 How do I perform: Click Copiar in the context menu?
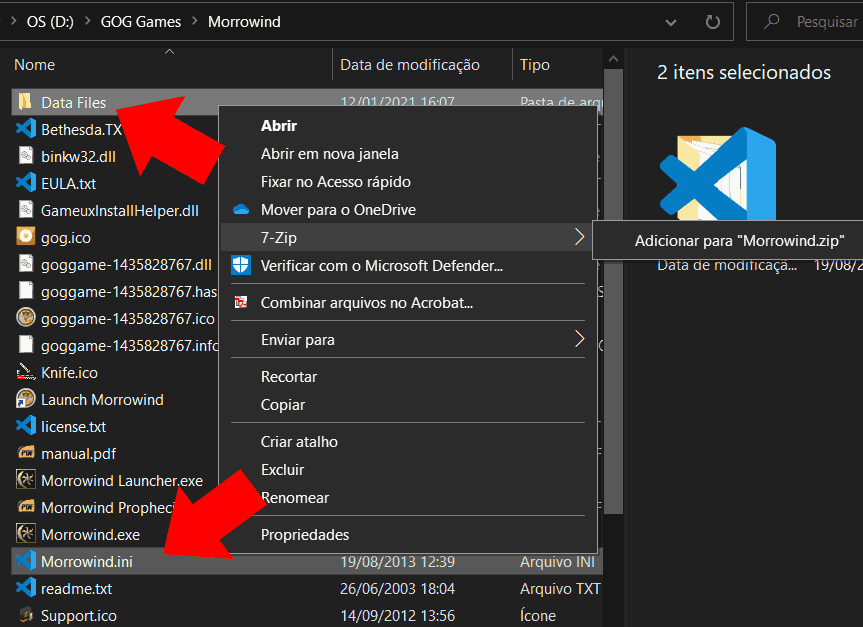pyautogui.click(x=283, y=405)
